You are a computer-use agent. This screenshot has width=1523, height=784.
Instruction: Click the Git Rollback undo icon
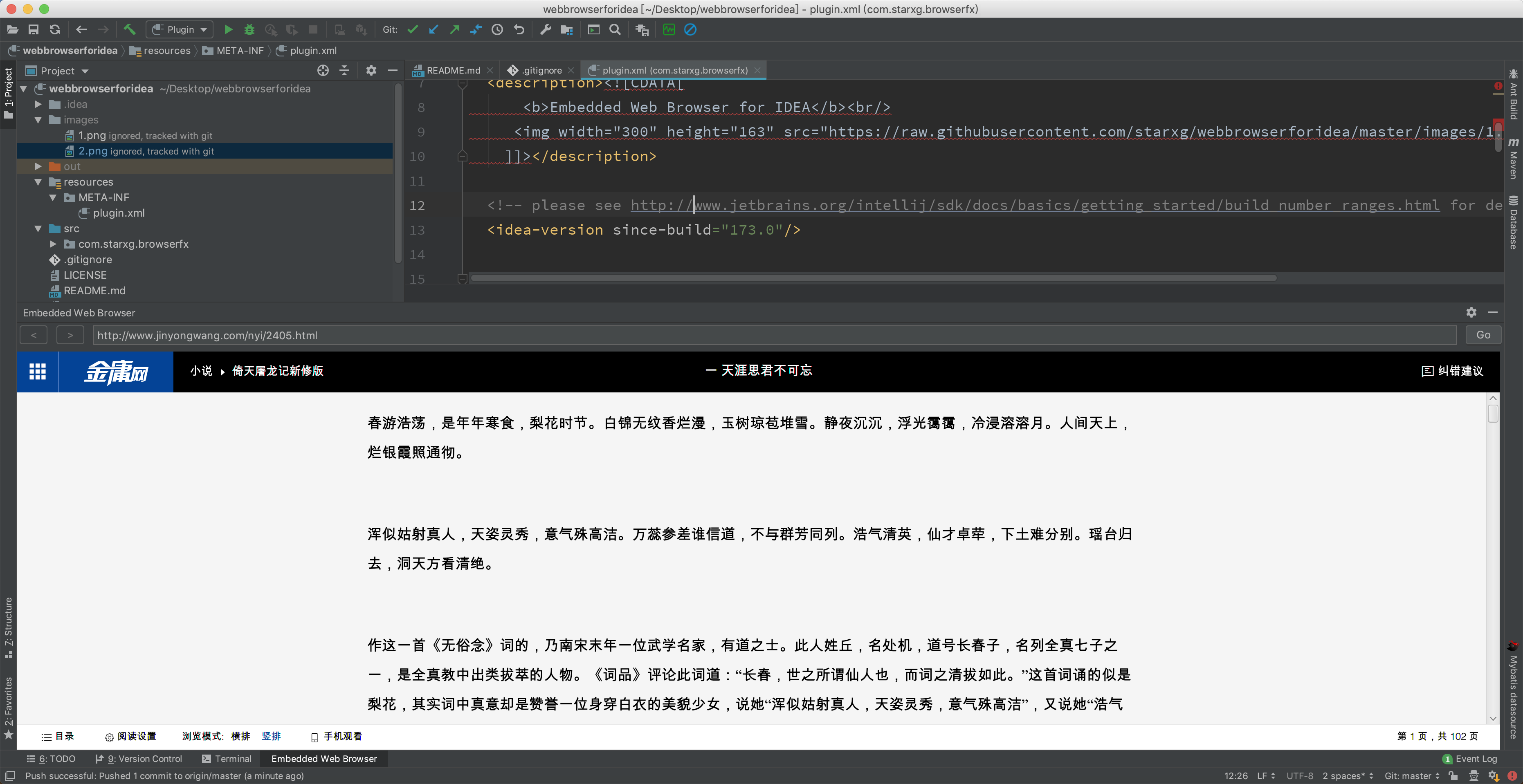pos(519,29)
